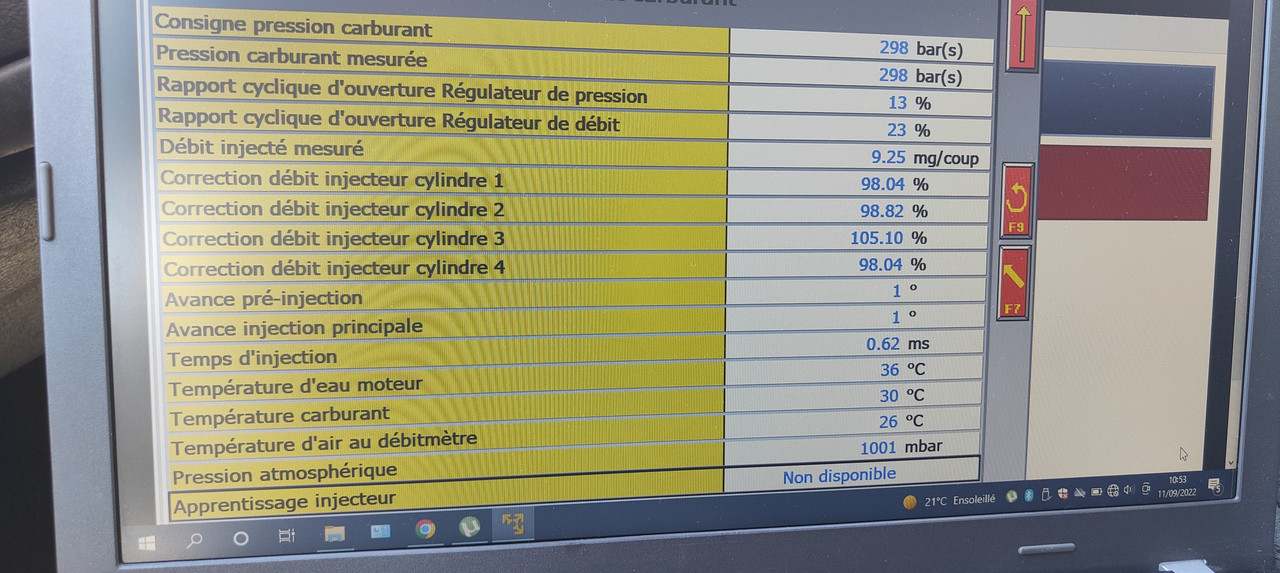Open the blue pinned app after File Explorer
The width and height of the screenshot is (1280, 573).
[x=380, y=531]
